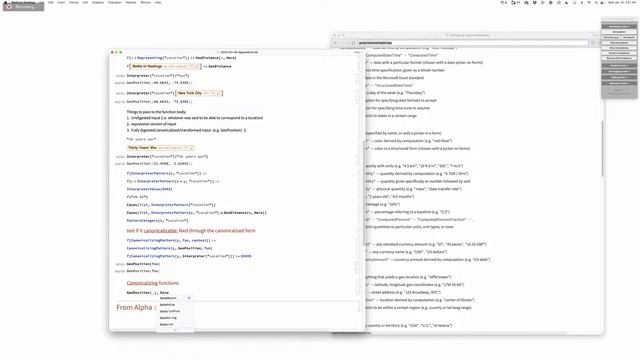Click the browser reload icon
The height and width of the screenshot is (360, 640).
point(353,43)
